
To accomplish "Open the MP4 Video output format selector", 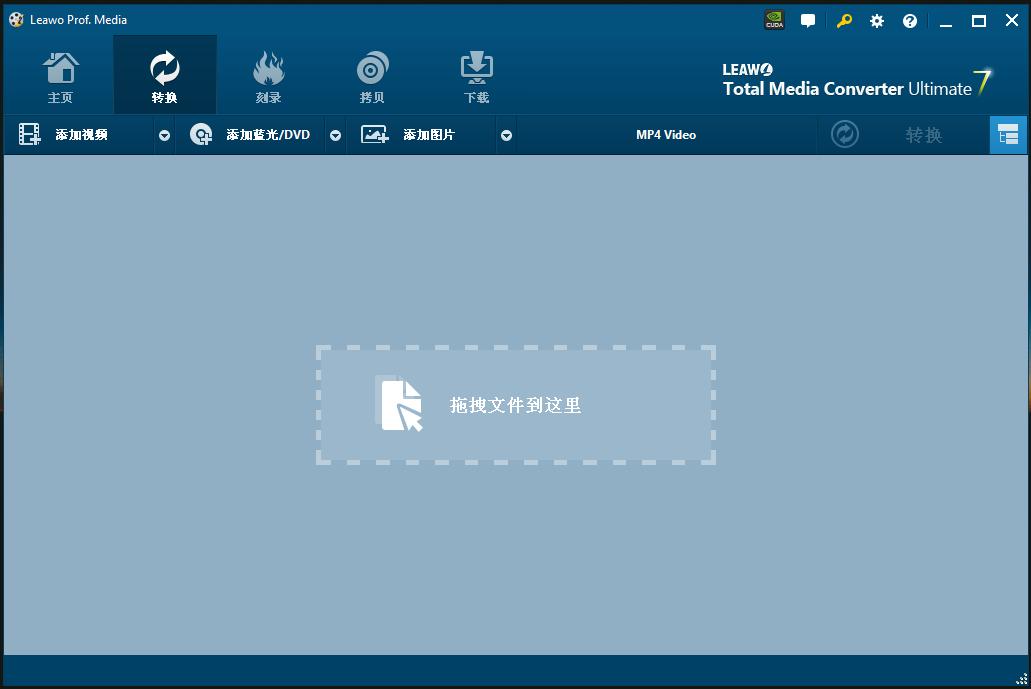I will pos(666,135).
